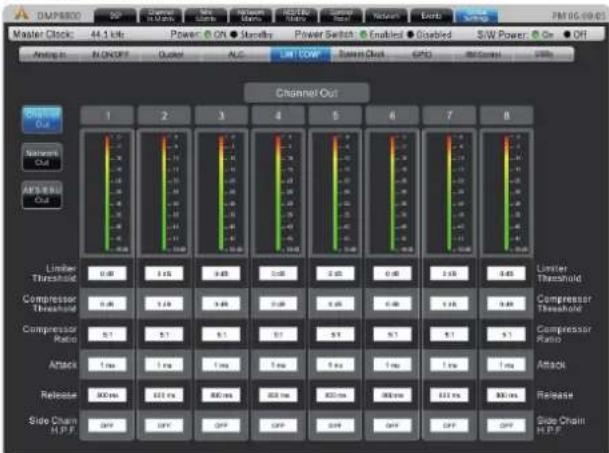Toggle channel 1 Side Chain H.P.F
The image size is (609, 453).
coord(107,425)
